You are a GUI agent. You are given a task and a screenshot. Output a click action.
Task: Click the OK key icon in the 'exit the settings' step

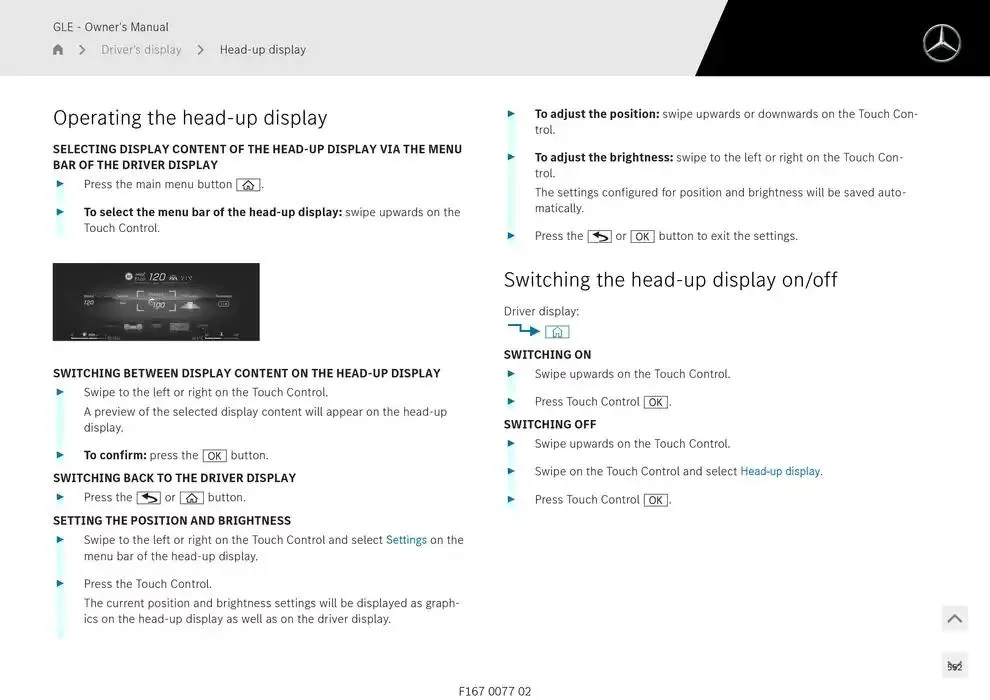642,237
